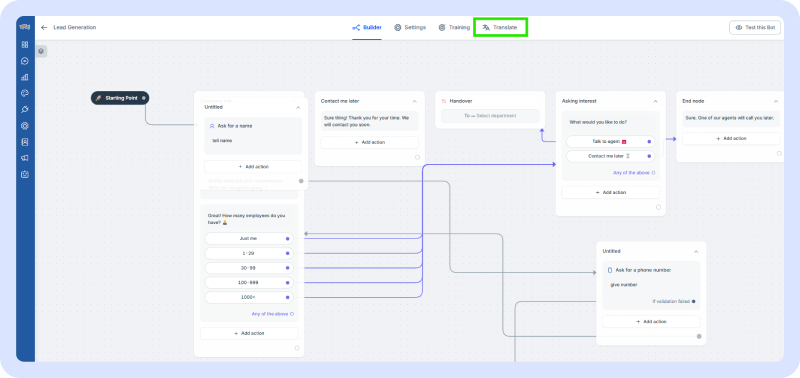Click the 1-29 connector dot
Viewport: 800px width, 378px height.
[288, 253]
